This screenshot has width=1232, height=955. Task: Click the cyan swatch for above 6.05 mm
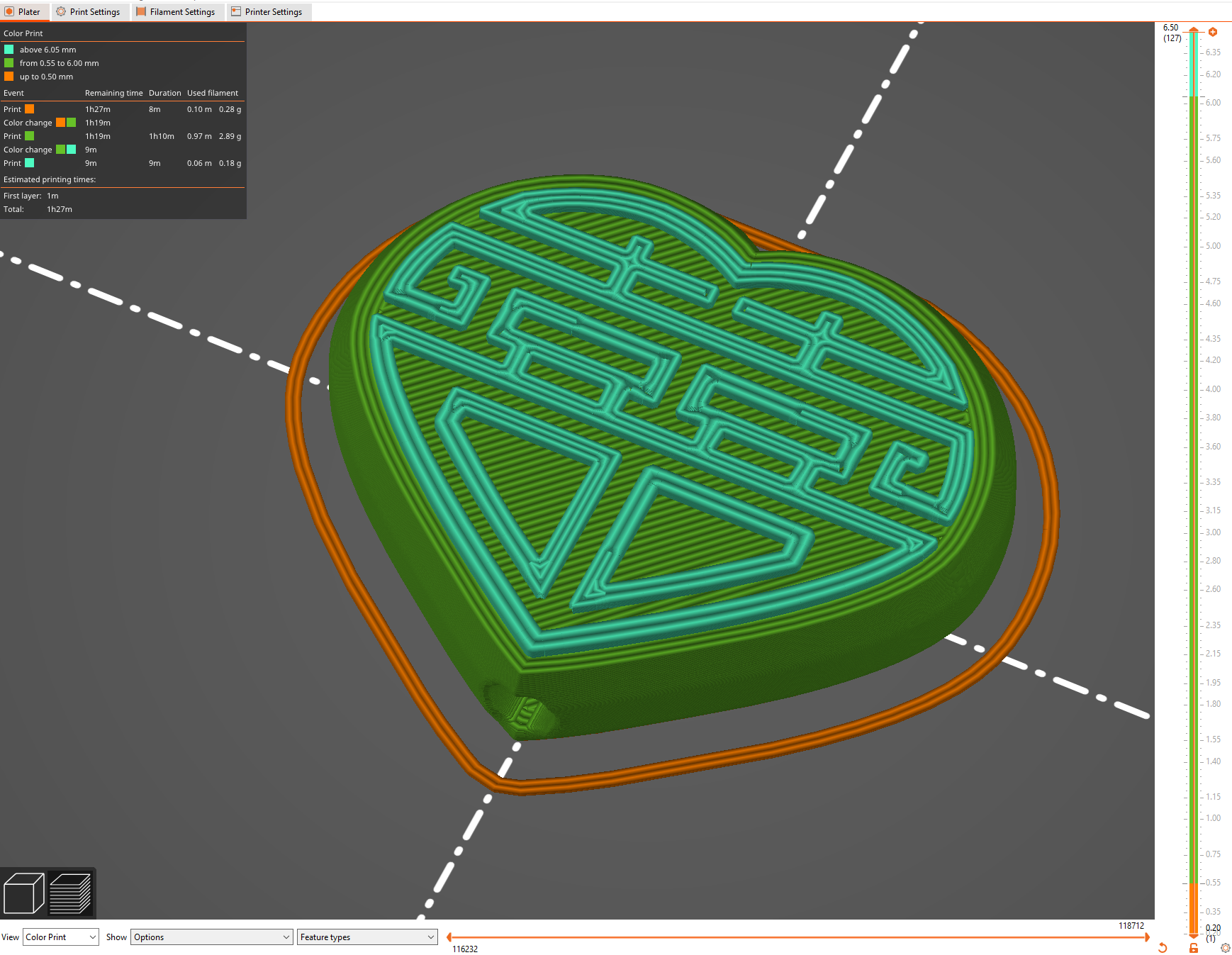9,50
